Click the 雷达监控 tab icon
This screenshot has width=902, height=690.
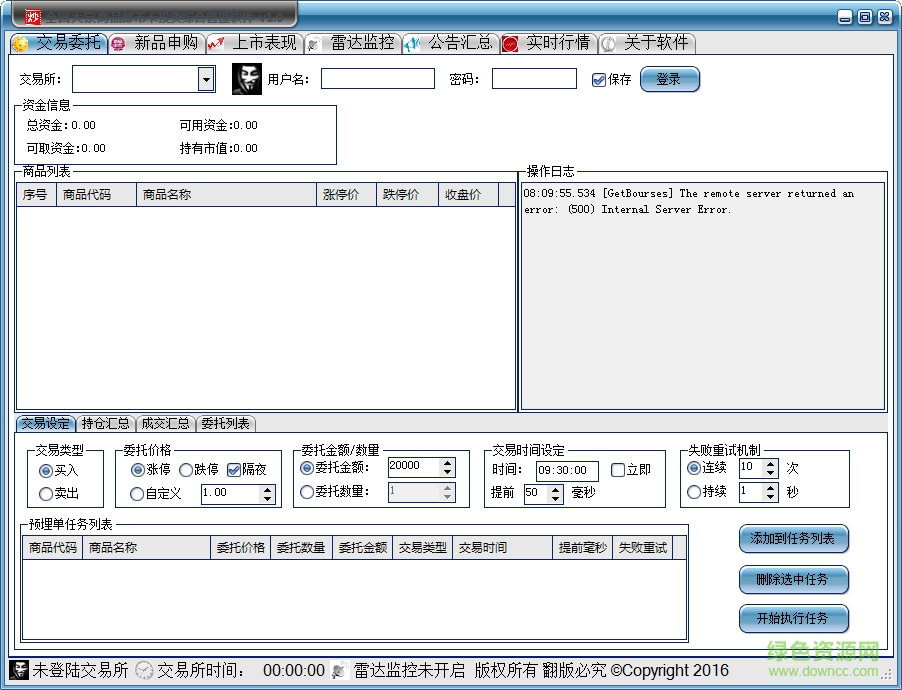tap(314, 44)
